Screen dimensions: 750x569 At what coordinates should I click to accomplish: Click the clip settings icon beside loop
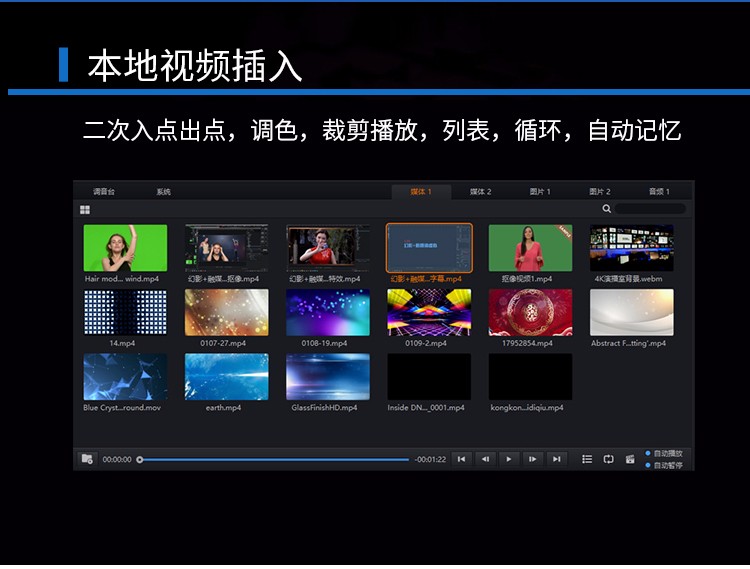click(x=630, y=459)
